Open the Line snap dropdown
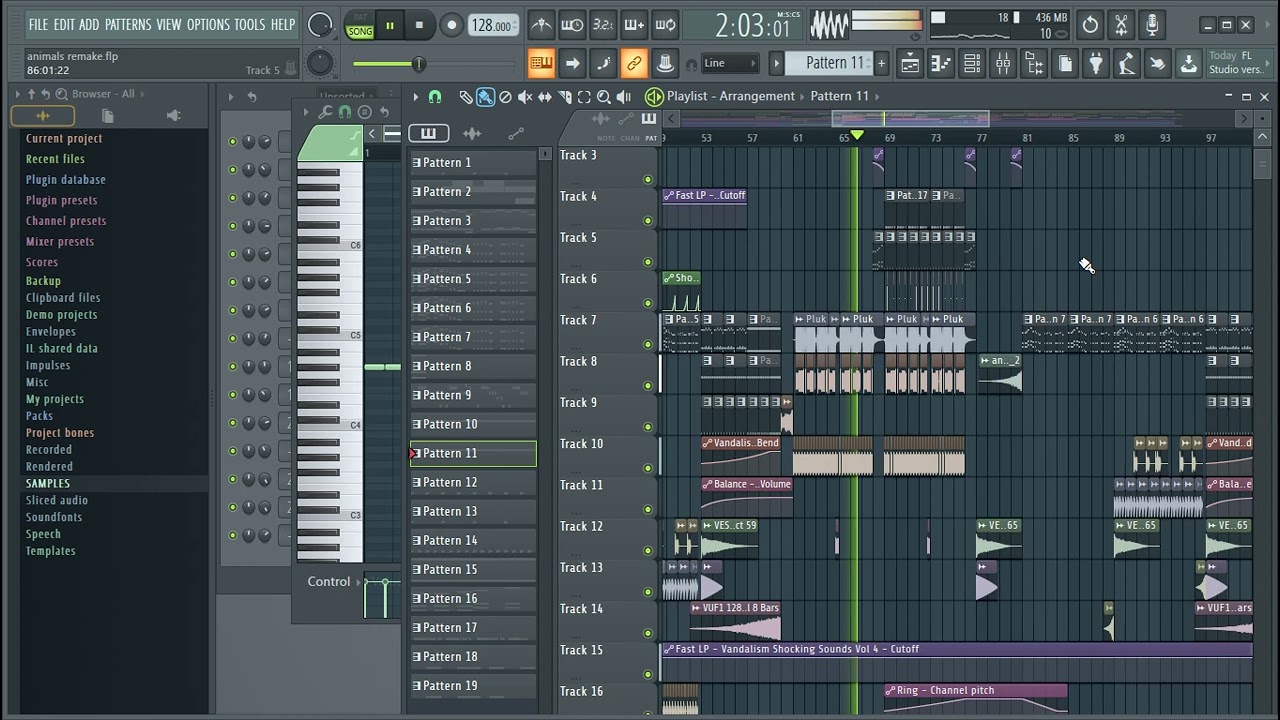Screen dimensions: 1280x720 [x=730, y=64]
